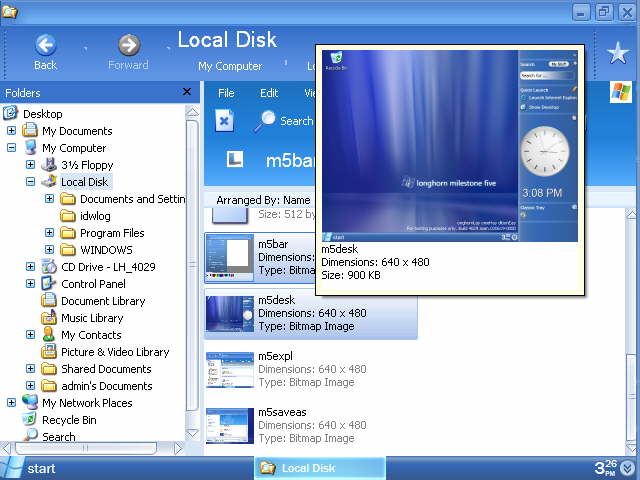
Task: Select the m5saveas thumbnail image
Action: click(230, 425)
